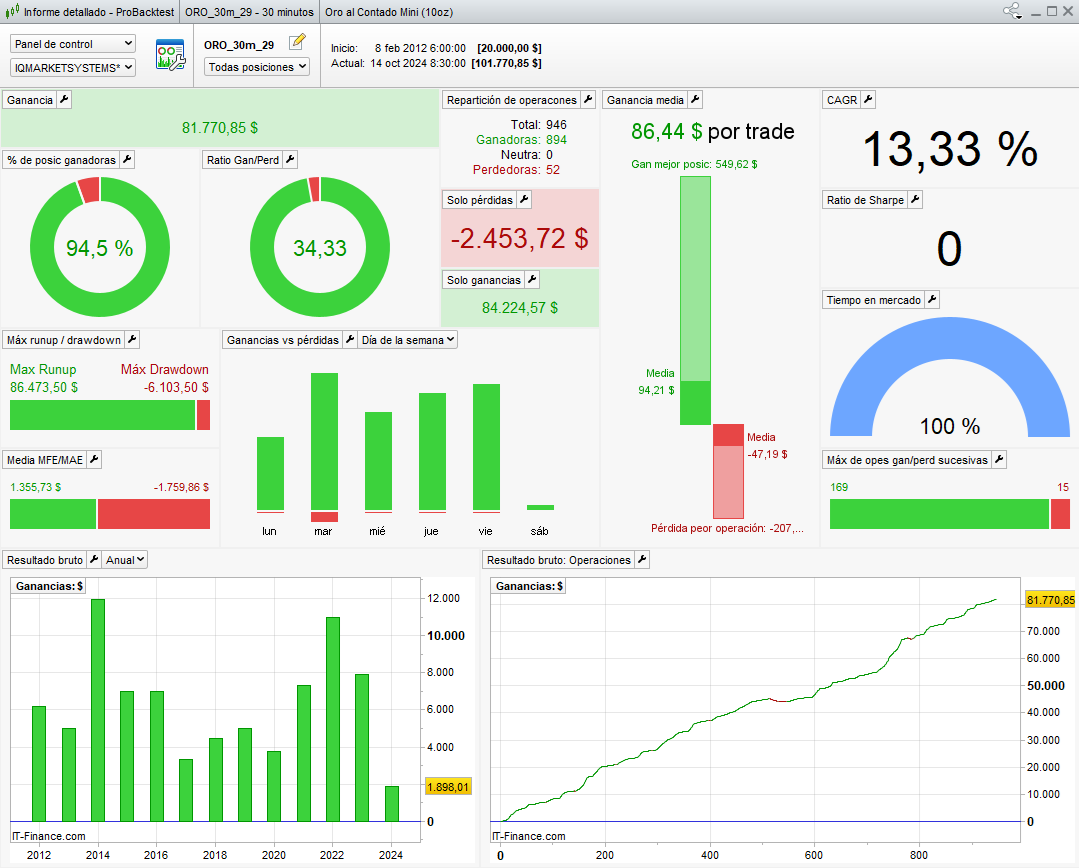Click the Tiempo en mercado label
1079x868 pixels.
click(x=873, y=299)
